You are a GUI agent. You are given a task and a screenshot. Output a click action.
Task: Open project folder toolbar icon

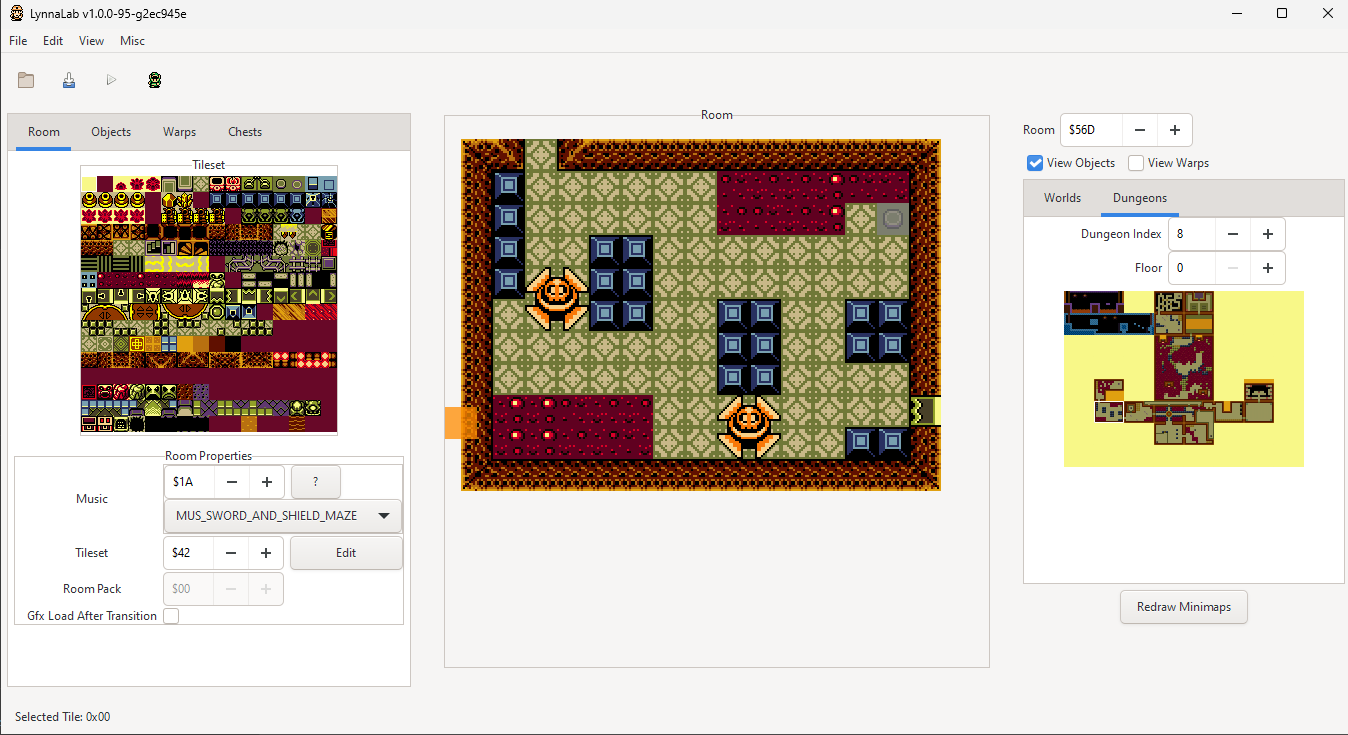(26, 80)
